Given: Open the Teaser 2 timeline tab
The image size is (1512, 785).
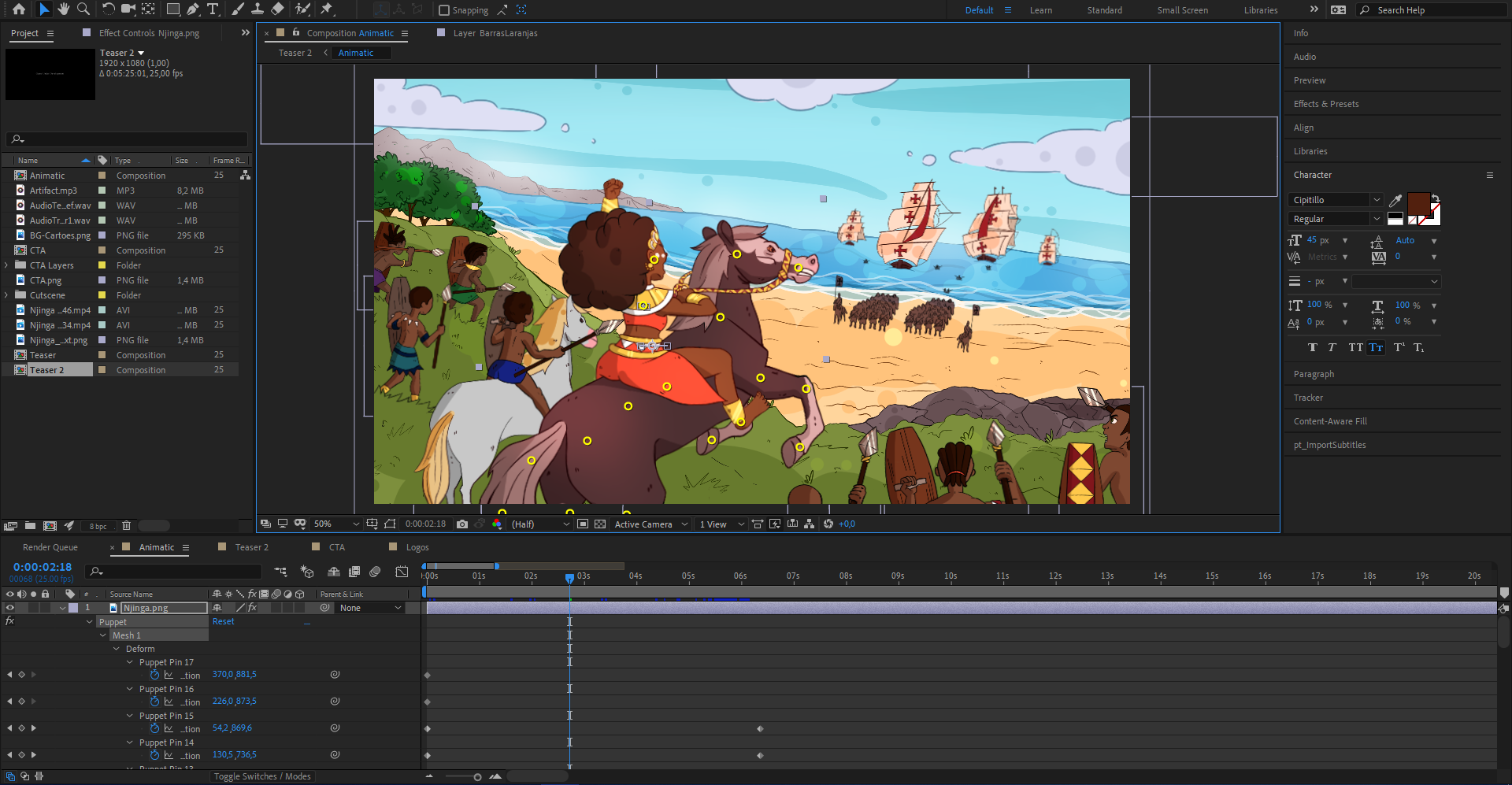Looking at the screenshot, I should [x=251, y=547].
